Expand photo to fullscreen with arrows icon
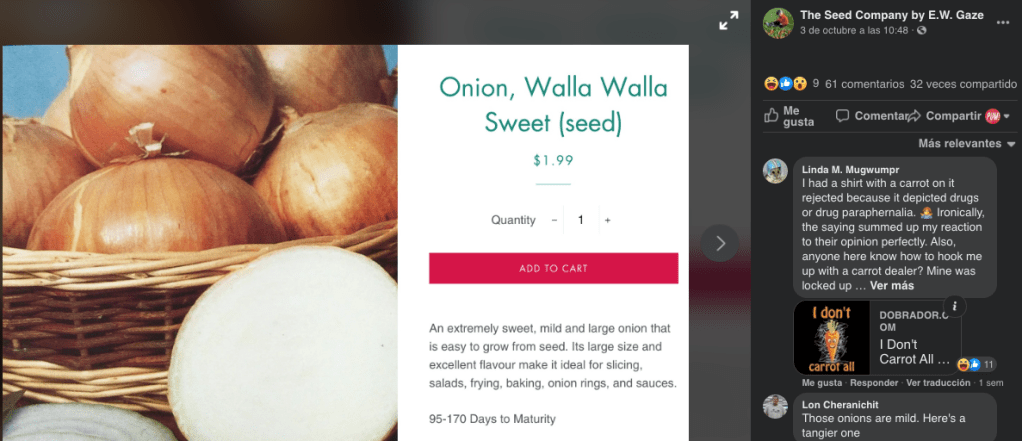This screenshot has width=1022, height=441. pyautogui.click(x=729, y=20)
